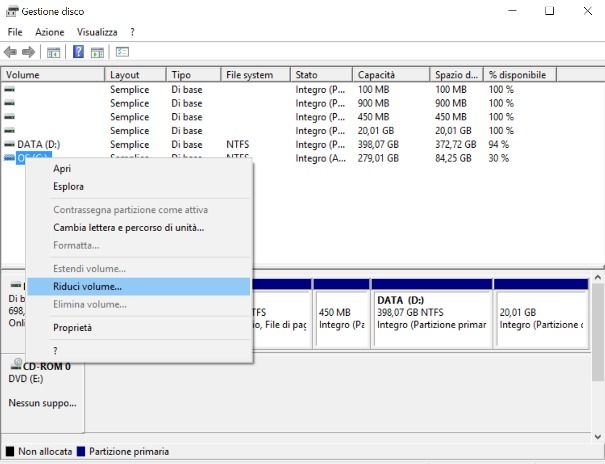The height and width of the screenshot is (464, 605).
Task: Sort by the Tipo column header
Action: point(194,74)
